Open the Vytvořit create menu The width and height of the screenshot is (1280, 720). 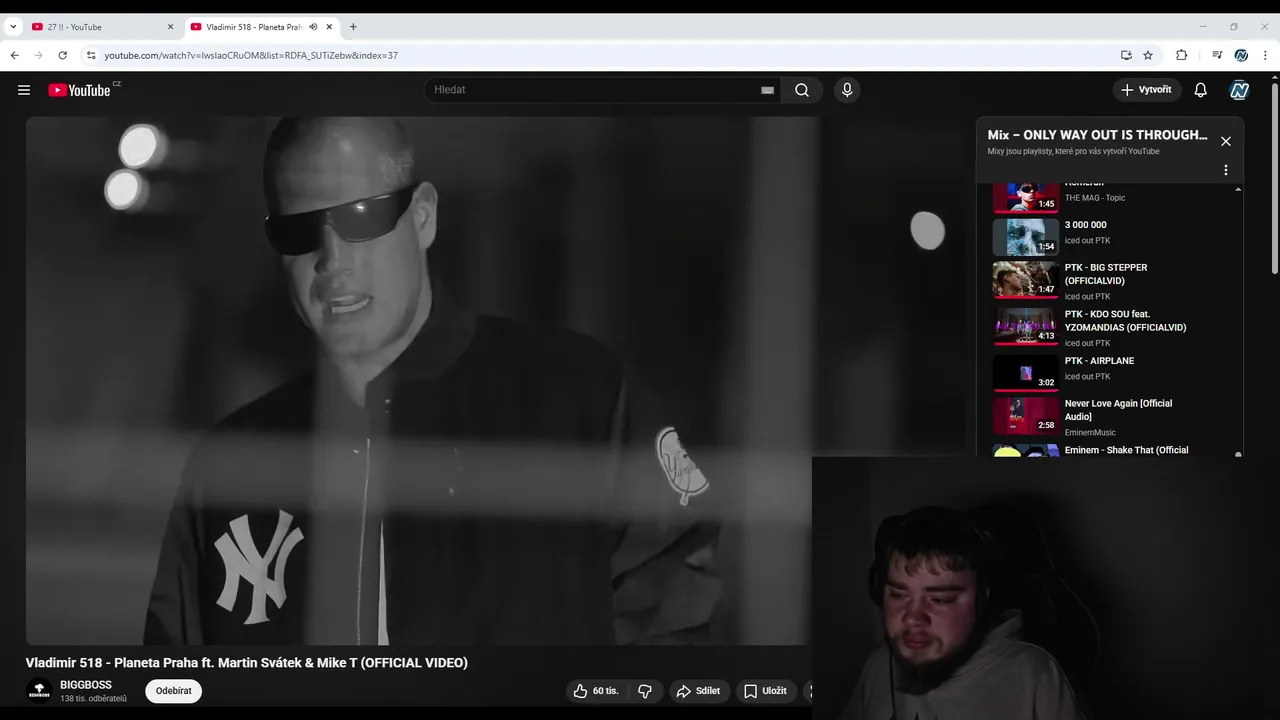point(1147,90)
